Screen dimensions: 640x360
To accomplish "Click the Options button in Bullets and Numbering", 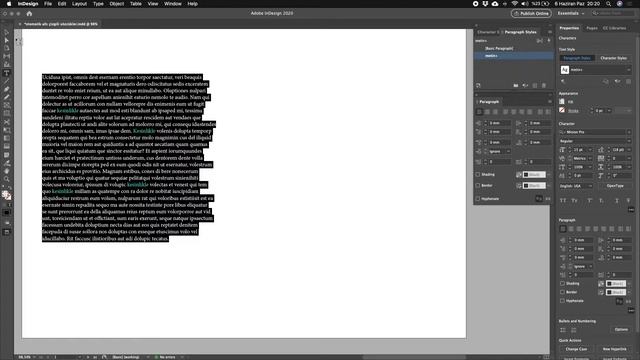I will click(621, 329).
